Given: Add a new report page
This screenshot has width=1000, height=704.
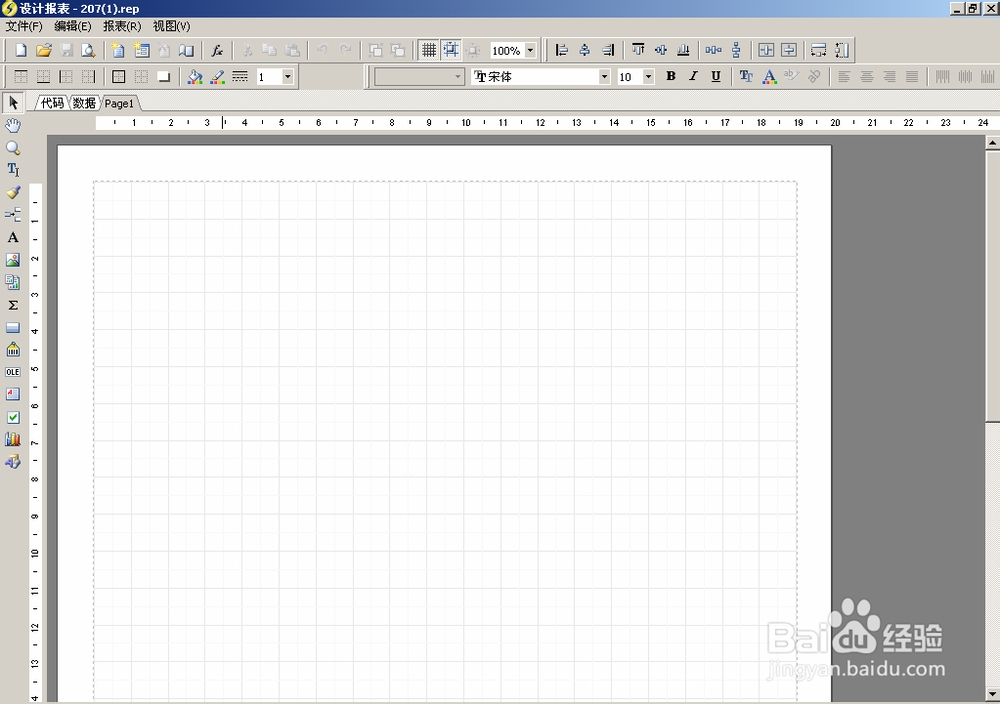Looking at the screenshot, I should tap(118, 50).
